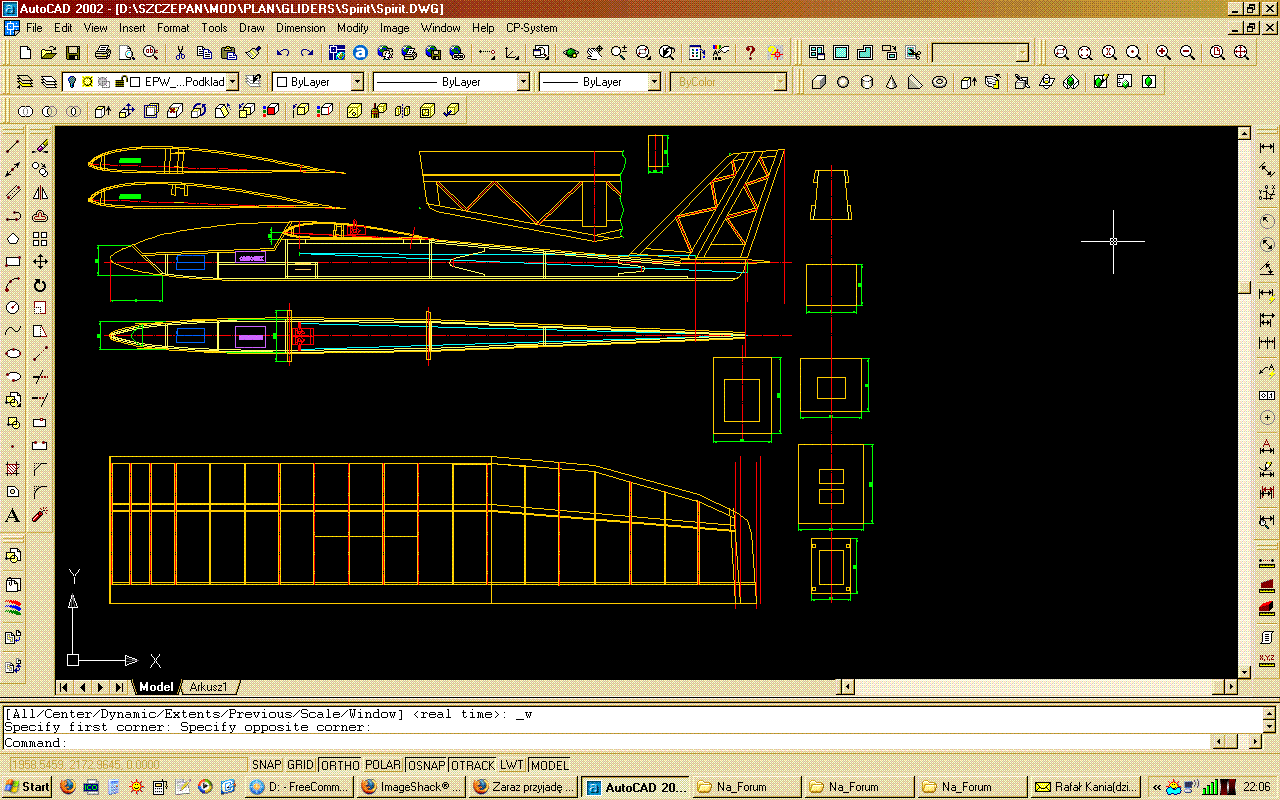
Task: Click the Print icon in the toolbar
Action: coord(102,53)
